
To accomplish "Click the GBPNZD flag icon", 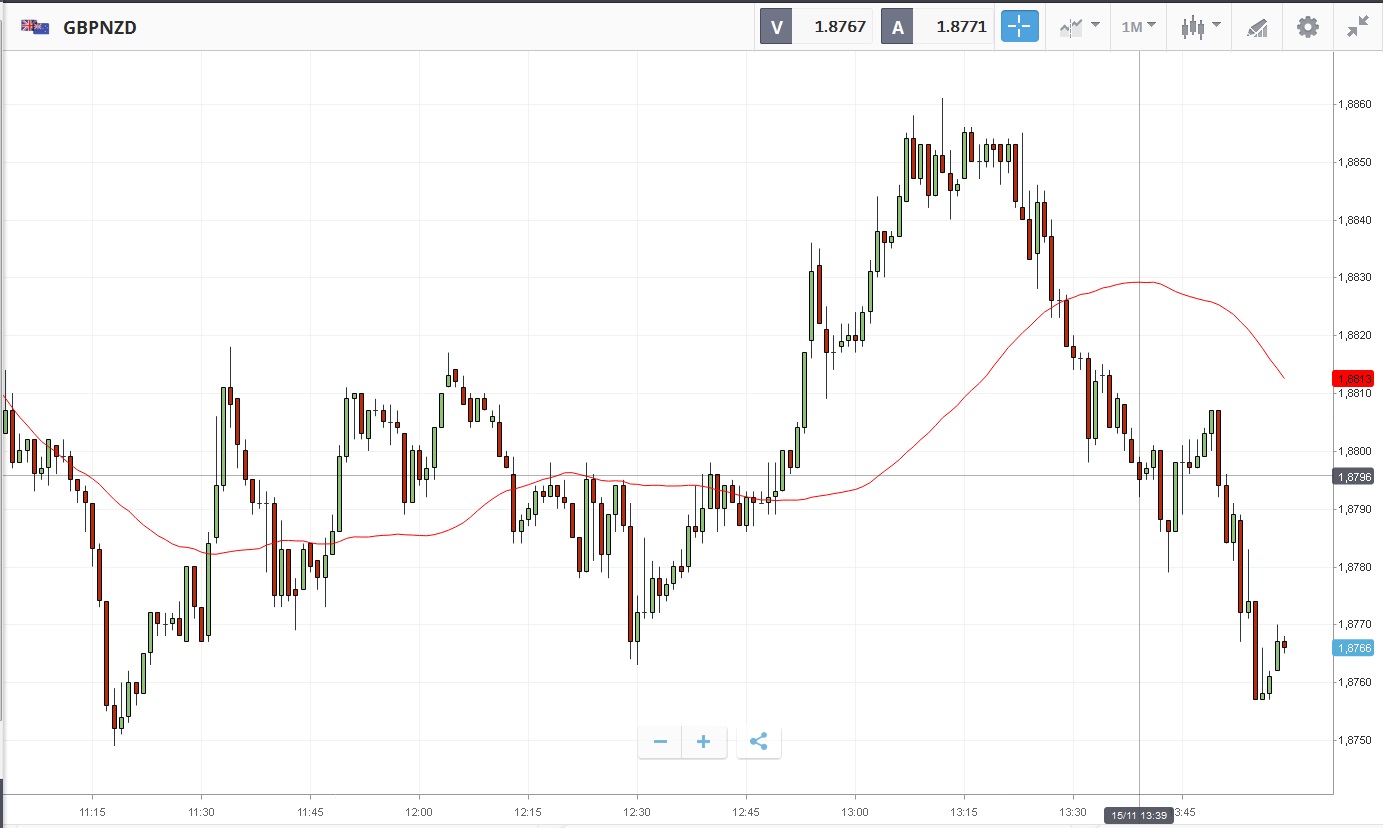I will (x=36, y=27).
